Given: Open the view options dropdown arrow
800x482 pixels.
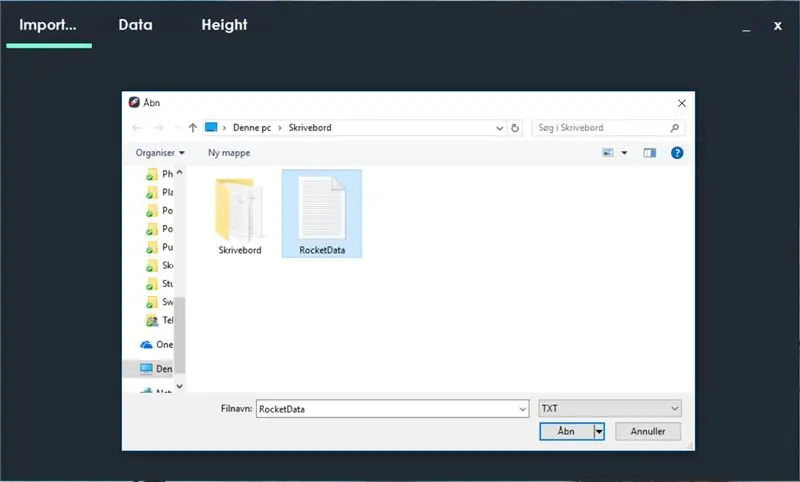Looking at the screenshot, I should 624,153.
